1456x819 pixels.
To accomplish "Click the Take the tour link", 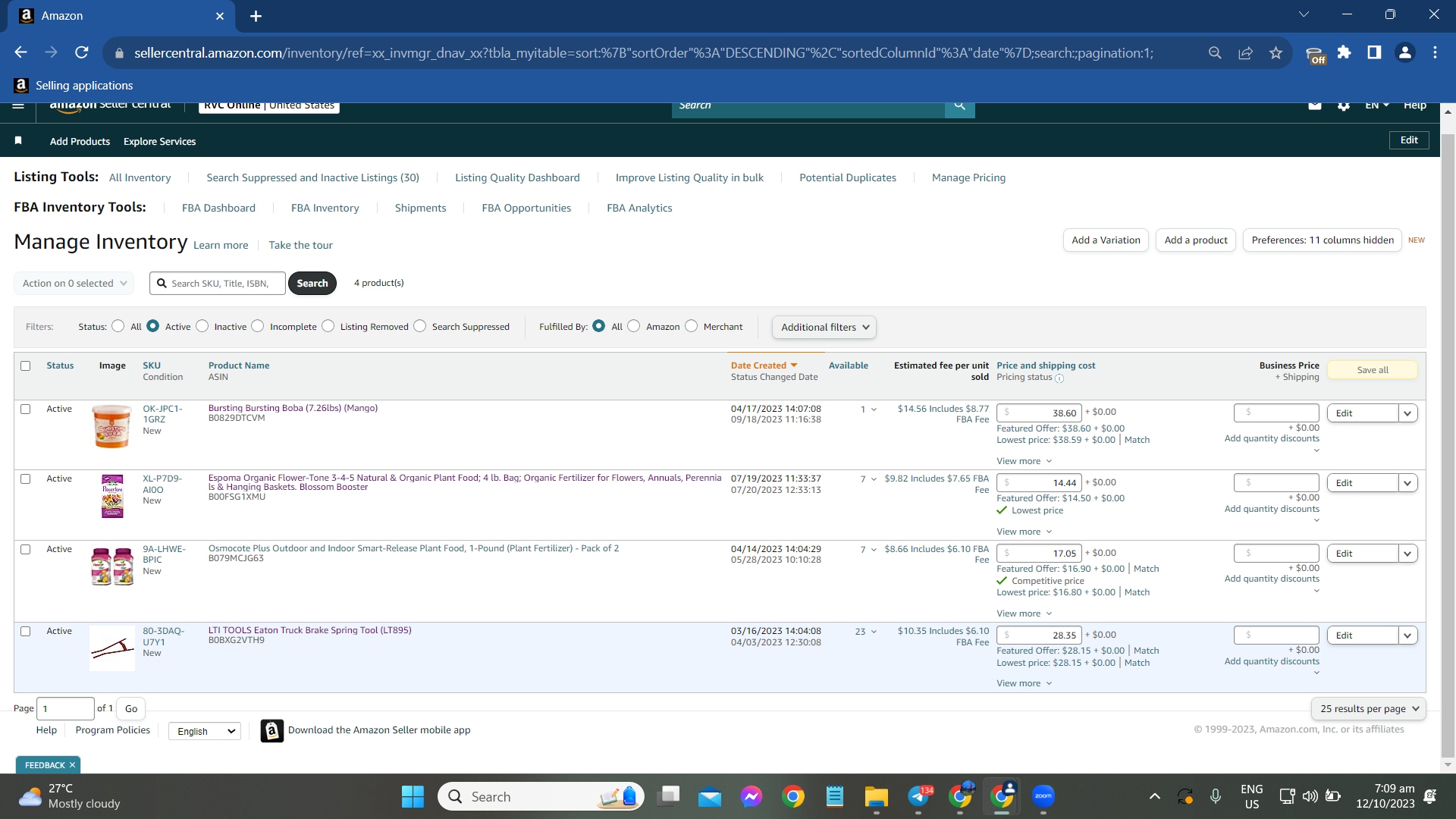I will (300, 245).
